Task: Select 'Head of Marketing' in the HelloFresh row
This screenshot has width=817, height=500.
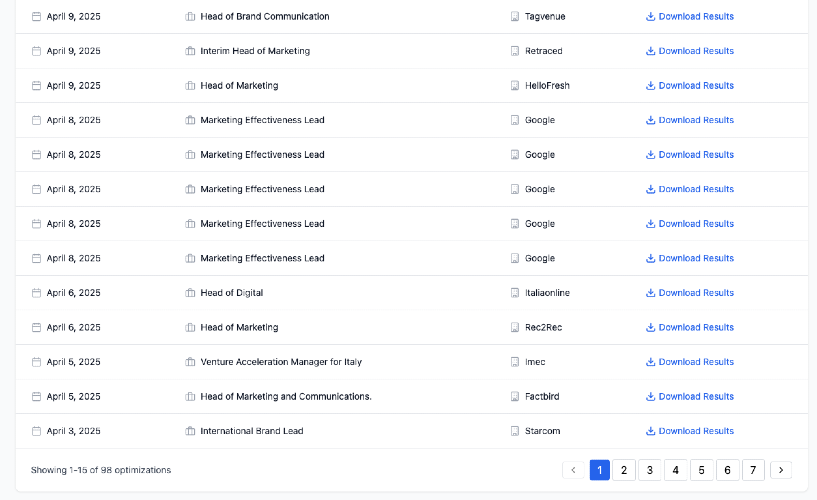Action: (239, 85)
